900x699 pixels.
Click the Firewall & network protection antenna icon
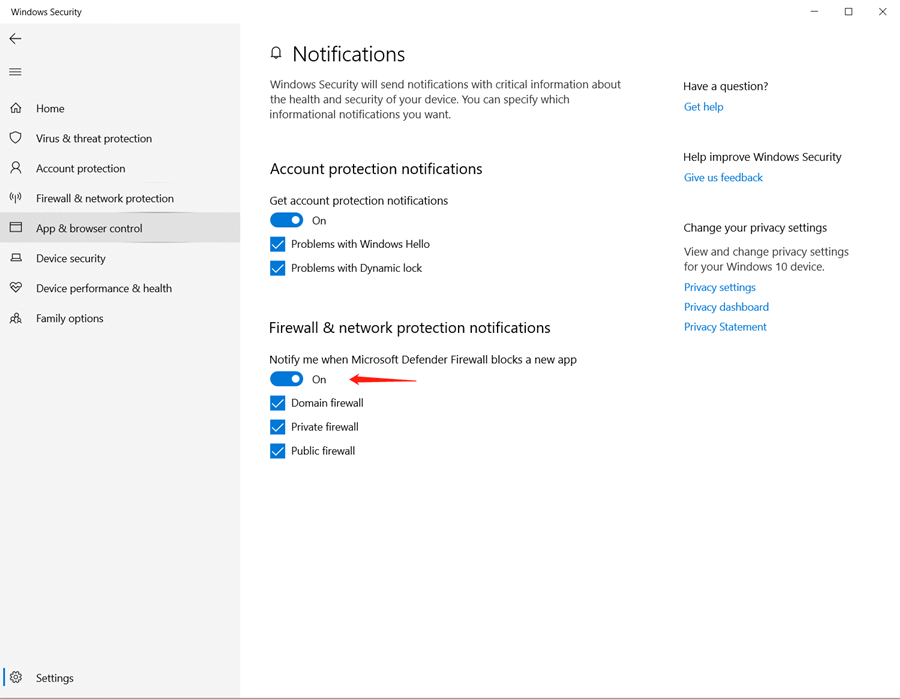pos(16,198)
